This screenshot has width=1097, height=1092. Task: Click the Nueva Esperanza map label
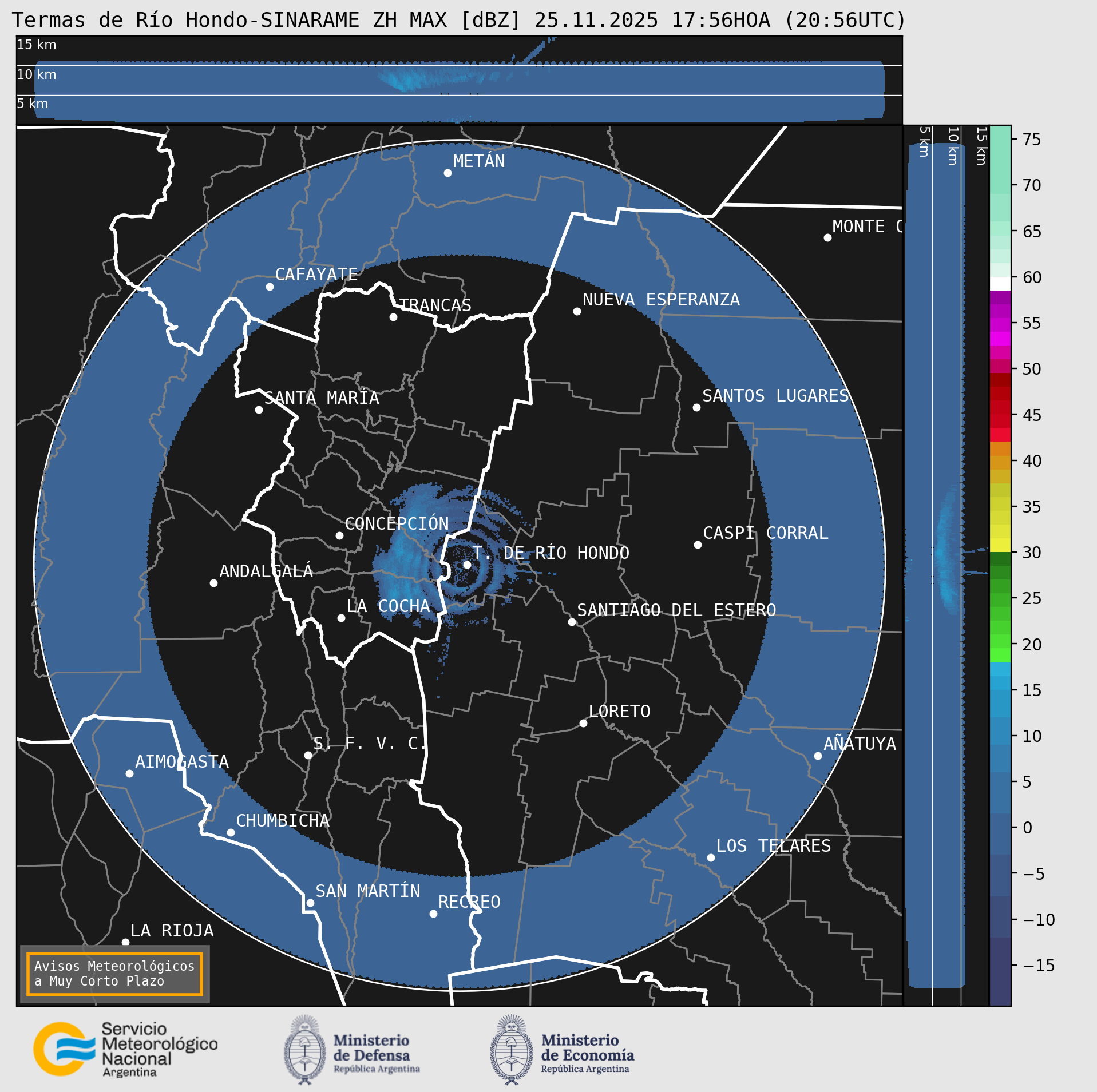pos(661,300)
